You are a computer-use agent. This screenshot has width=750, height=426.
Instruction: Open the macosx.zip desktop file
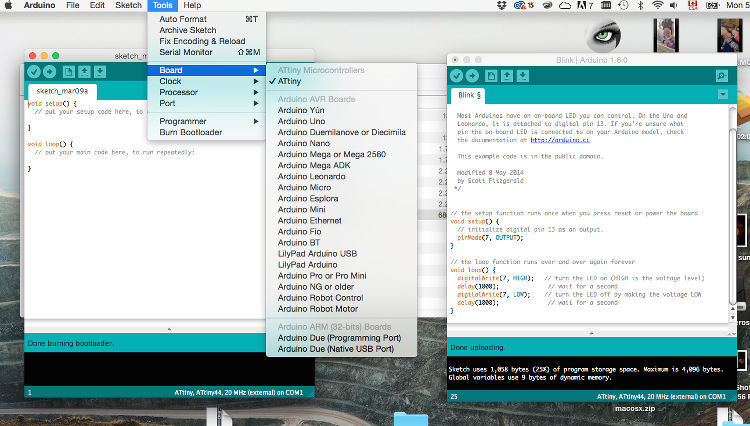pyautogui.click(x=635, y=409)
